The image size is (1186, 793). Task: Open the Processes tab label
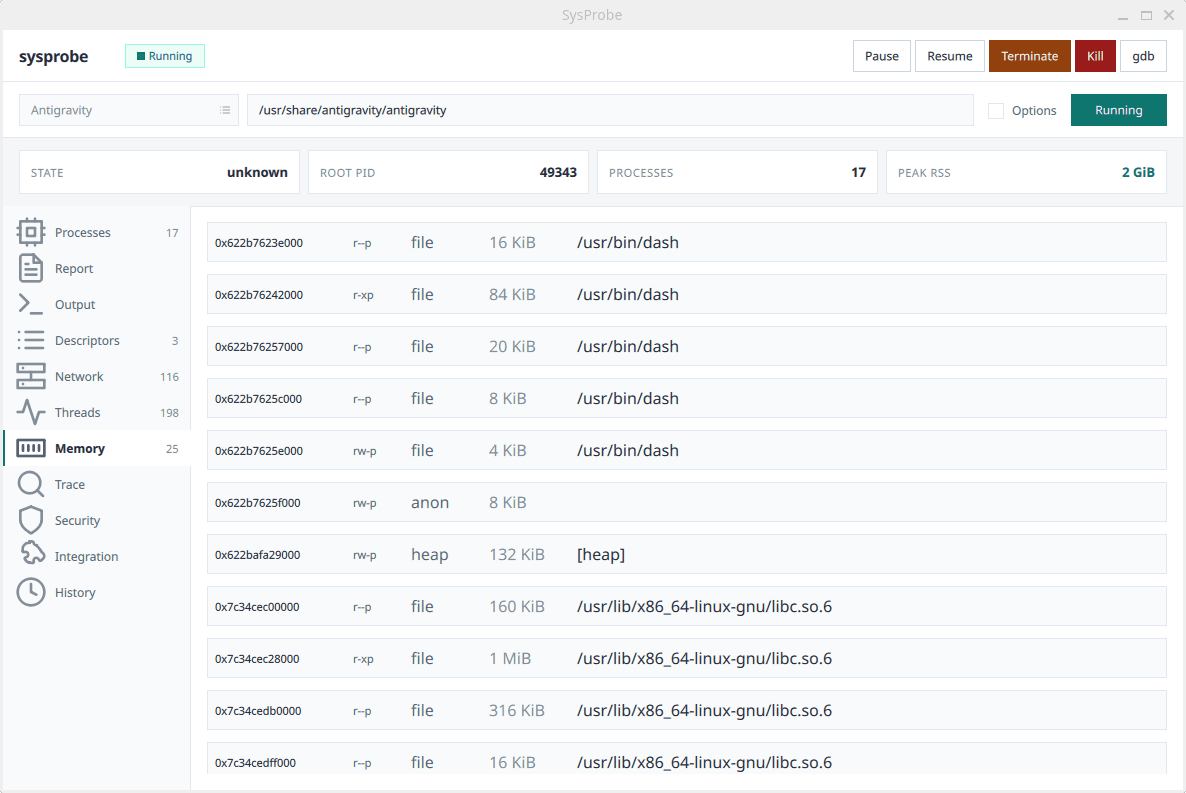pyautogui.click(x=82, y=232)
